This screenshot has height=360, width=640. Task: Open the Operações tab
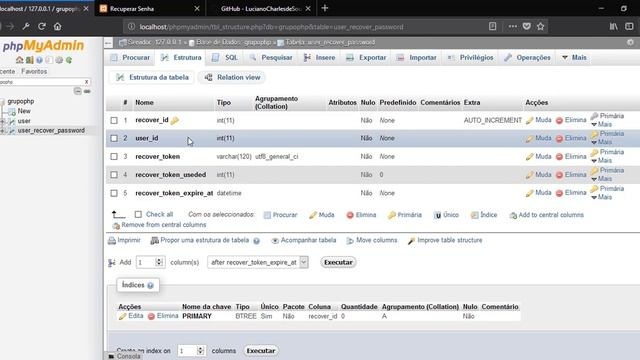[x=528, y=58]
